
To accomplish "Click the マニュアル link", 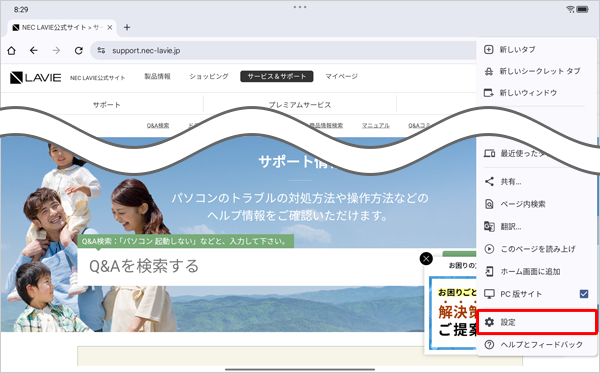I will tap(376, 125).
